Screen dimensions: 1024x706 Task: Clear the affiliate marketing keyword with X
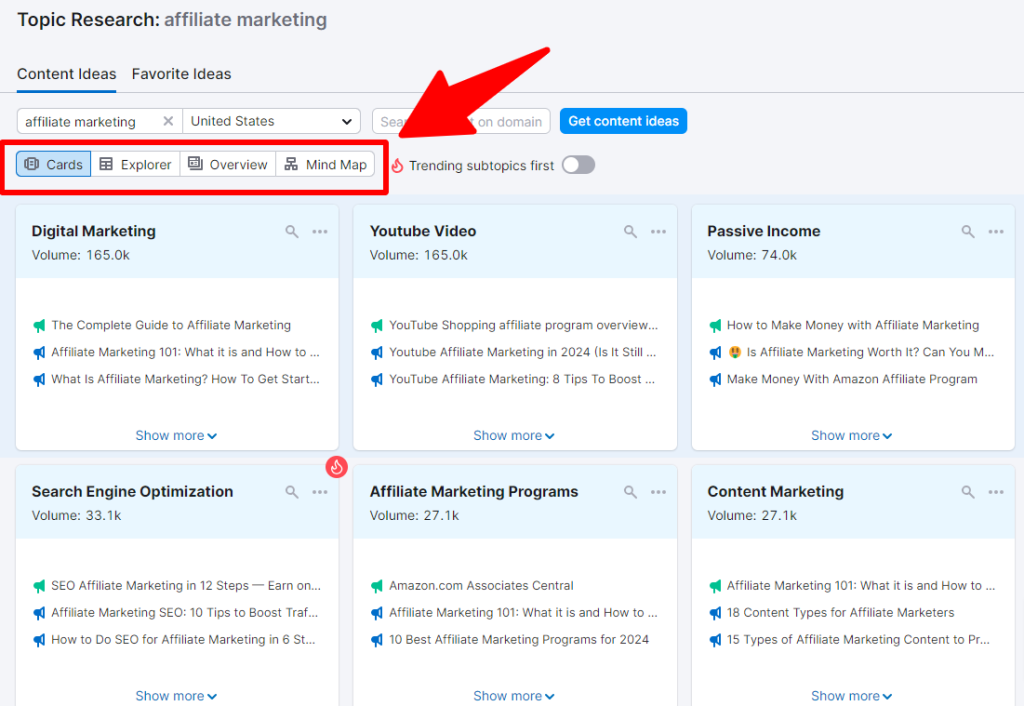point(168,121)
